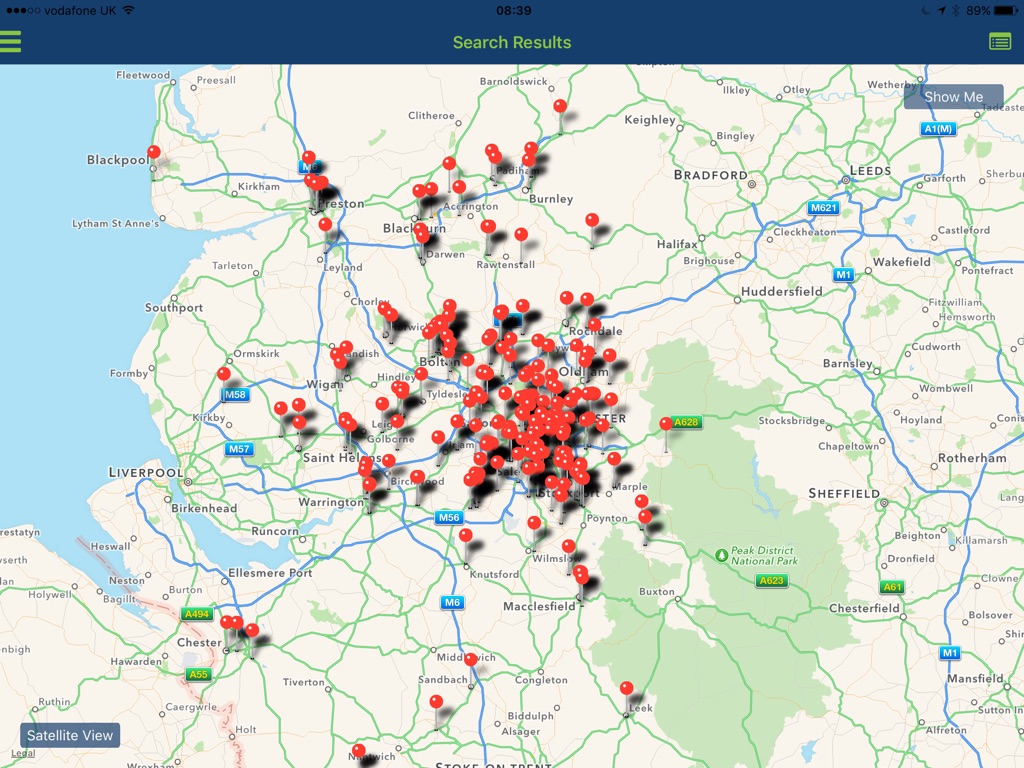1024x768 pixels.
Task: Open the hamburger menu
Action: coord(11,42)
